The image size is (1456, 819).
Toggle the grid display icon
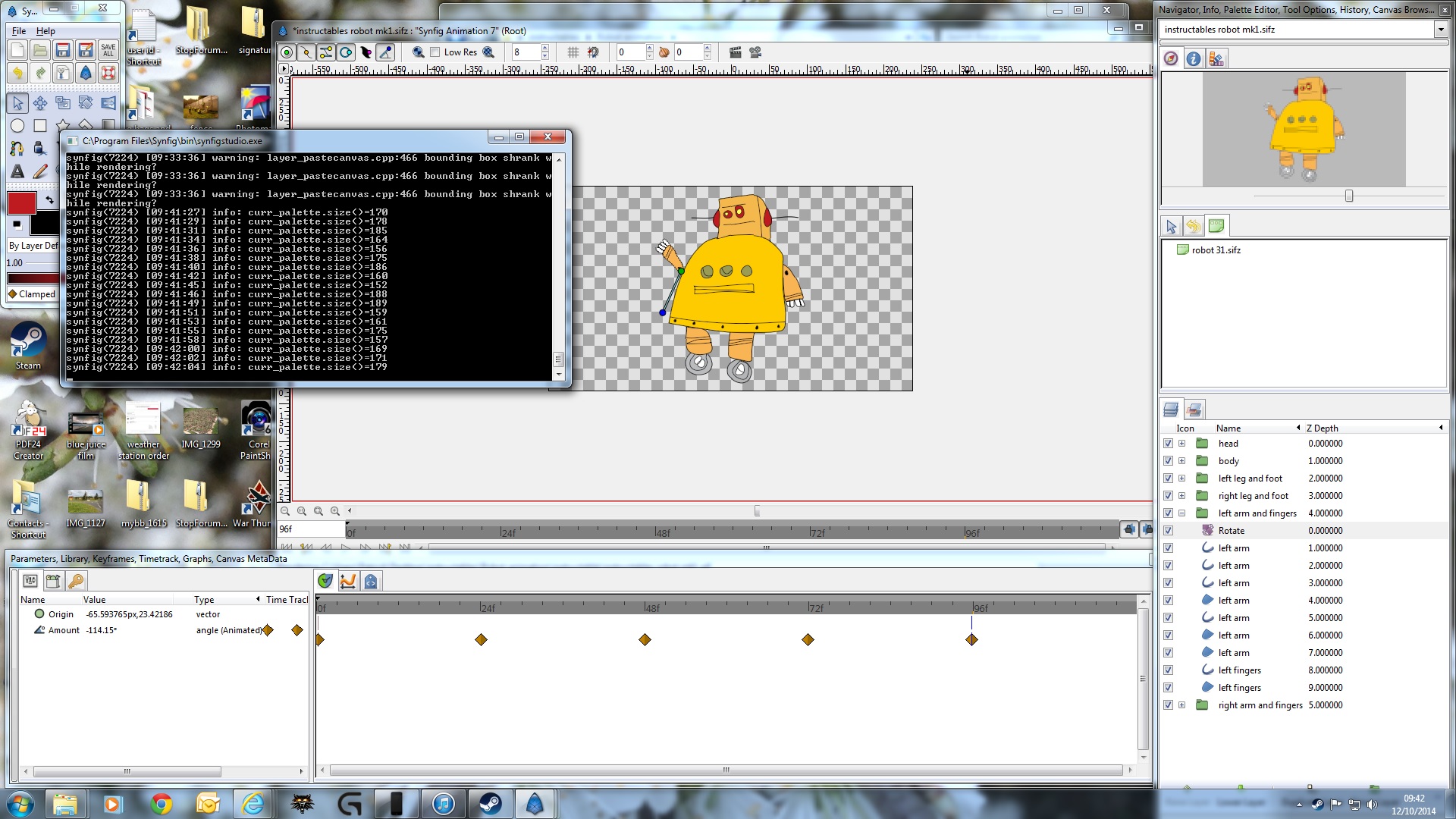pos(573,52)
